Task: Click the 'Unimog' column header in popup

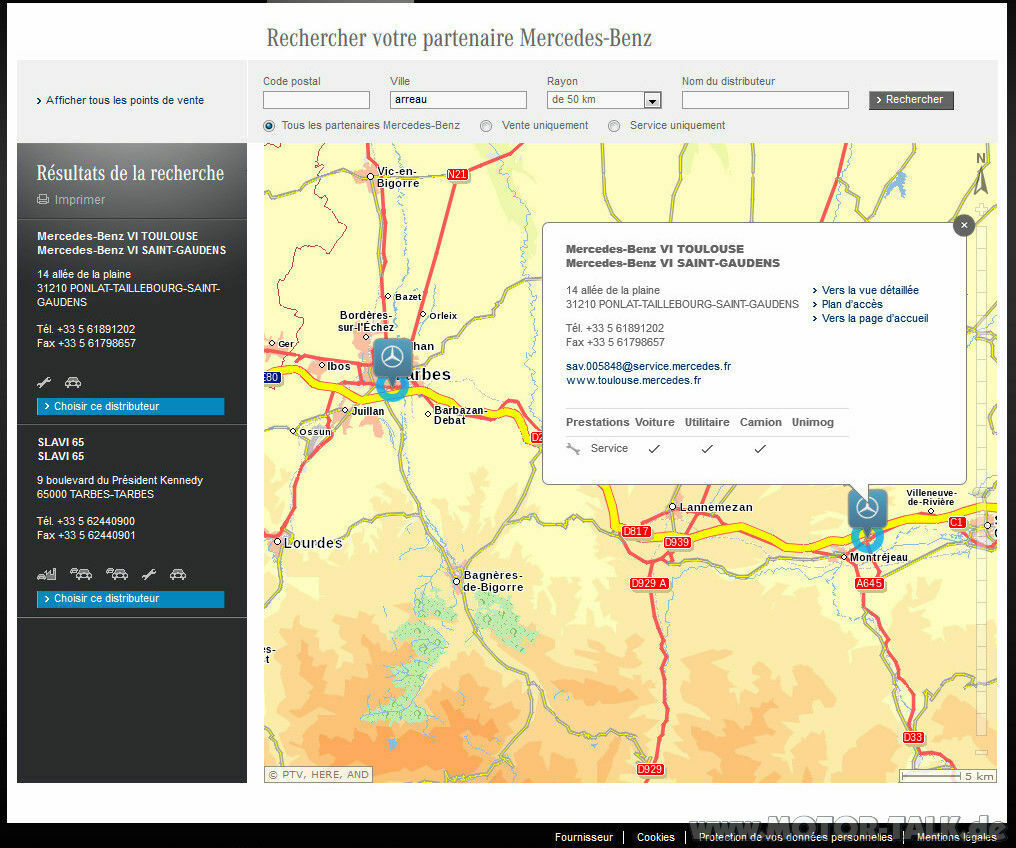Action: [813, 422]
